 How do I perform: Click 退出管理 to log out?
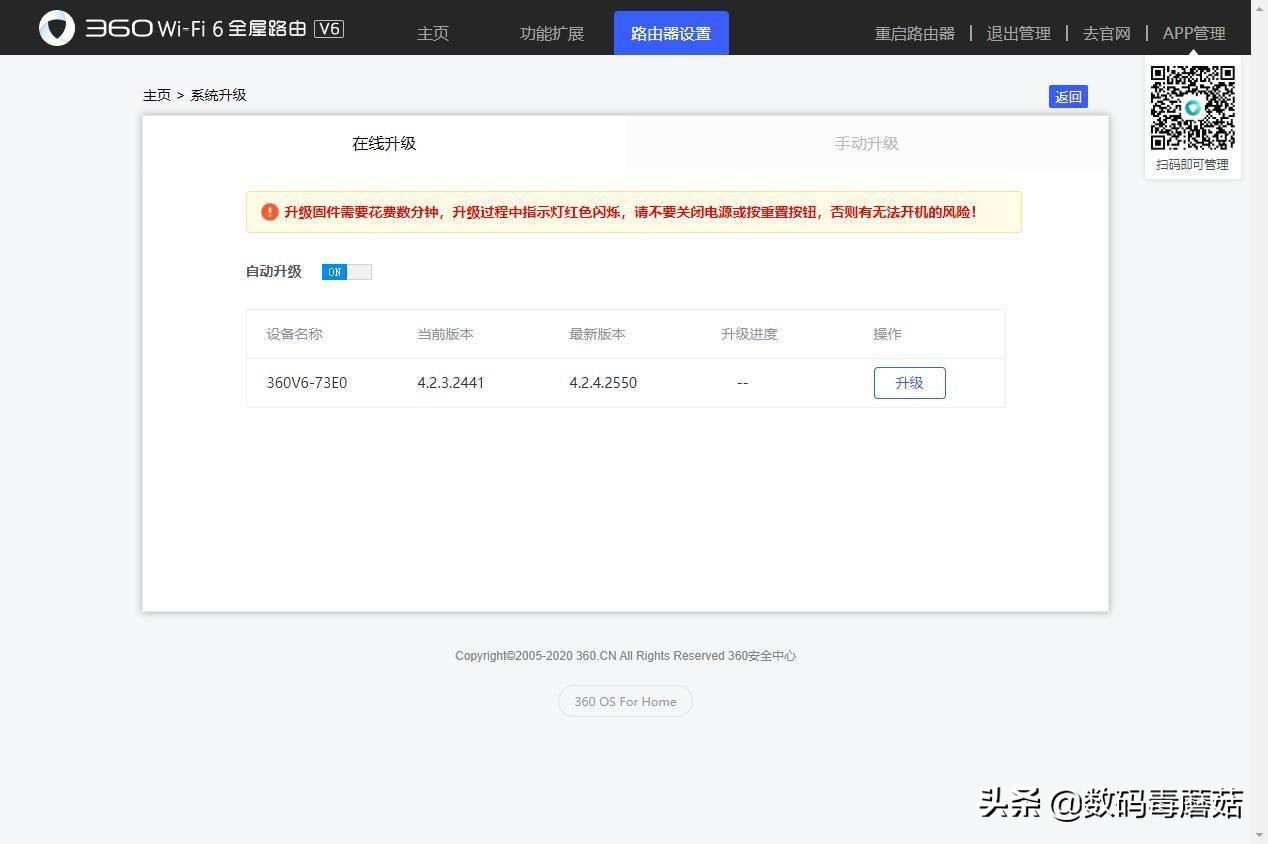click(1018, 33)
